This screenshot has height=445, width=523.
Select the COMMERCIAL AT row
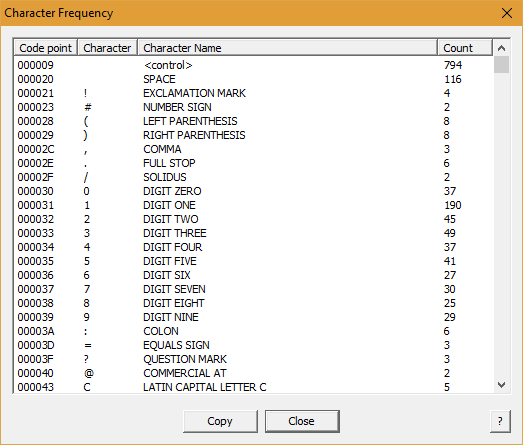253,373
